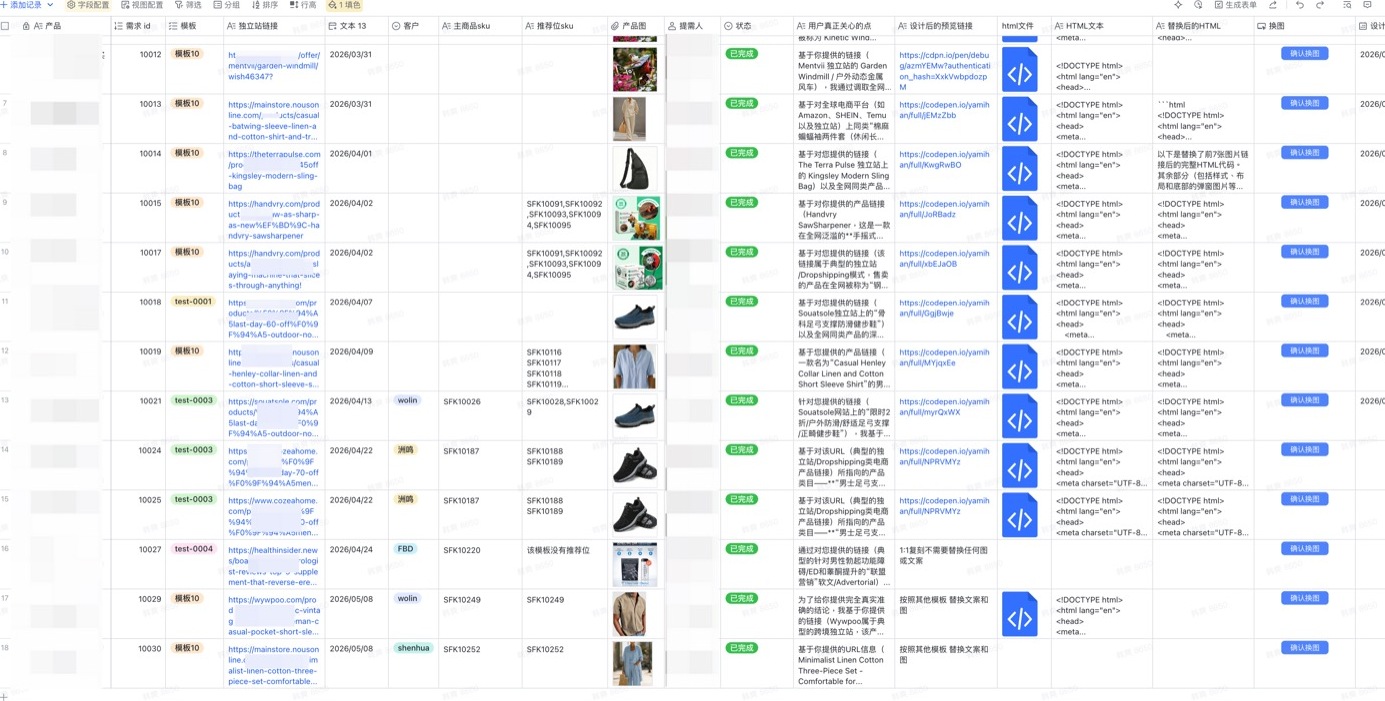Open the history clock icon
The image size is (1385, 701).
pyautogui.click(x=1198, y=5)
